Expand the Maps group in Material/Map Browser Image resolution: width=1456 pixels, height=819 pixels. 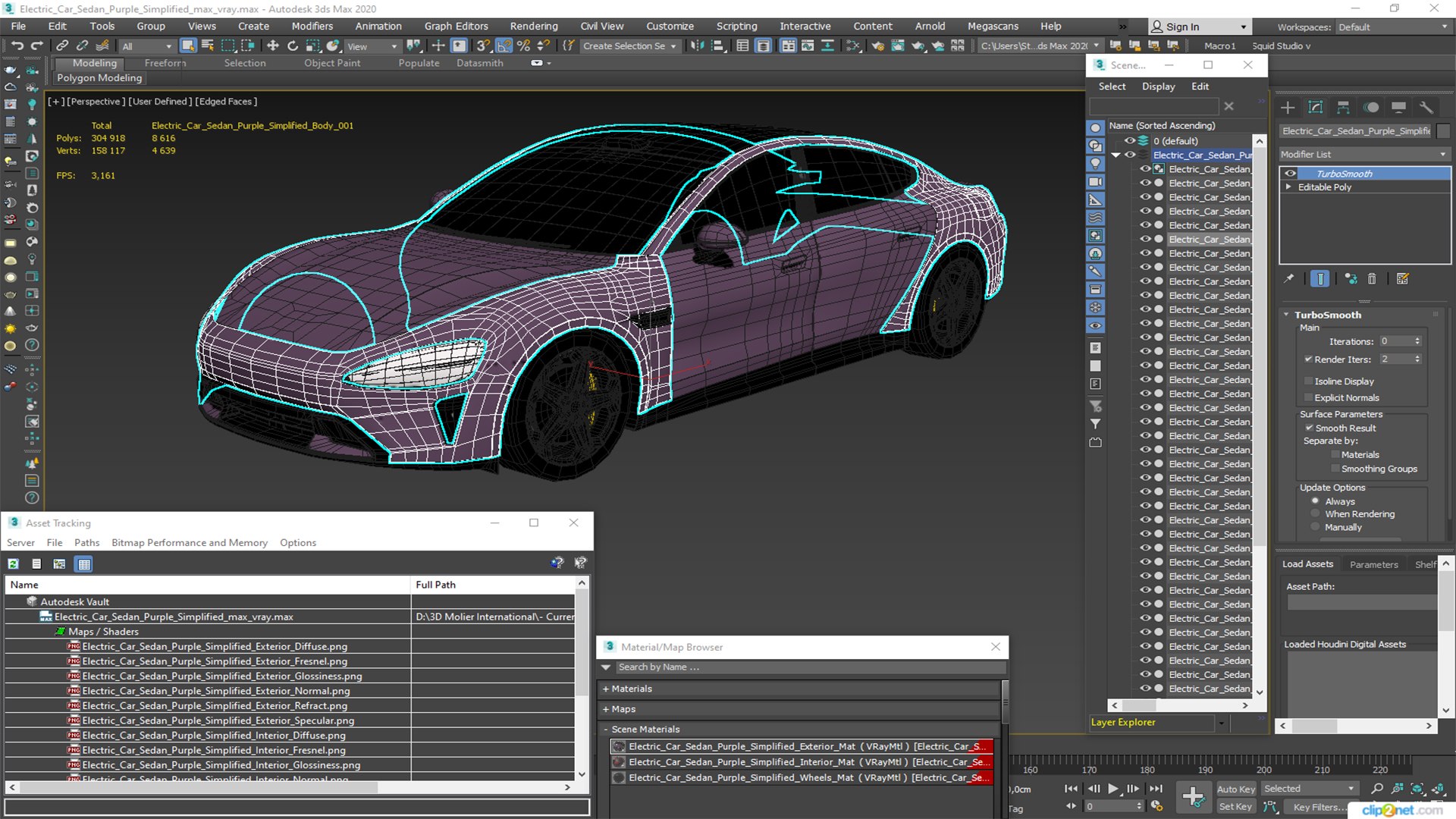pyautogui.click(x=606, y=710)
